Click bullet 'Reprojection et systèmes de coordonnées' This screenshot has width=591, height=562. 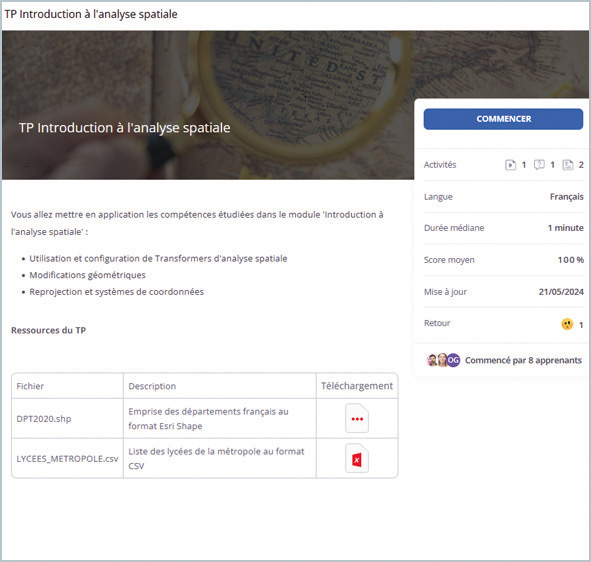[x=116, y=292]
